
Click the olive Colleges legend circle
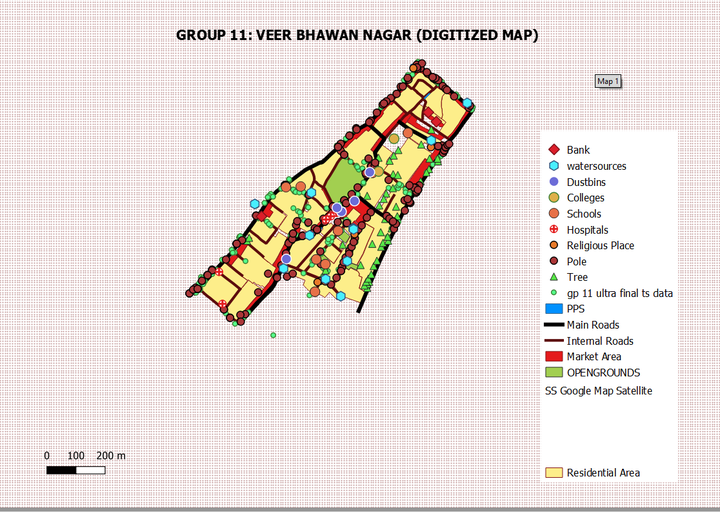pos(553,198)
